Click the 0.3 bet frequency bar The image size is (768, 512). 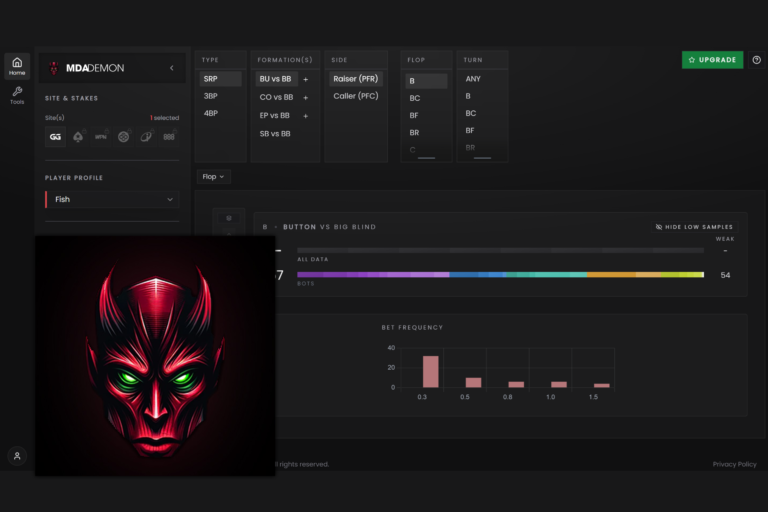pos(431,372)
